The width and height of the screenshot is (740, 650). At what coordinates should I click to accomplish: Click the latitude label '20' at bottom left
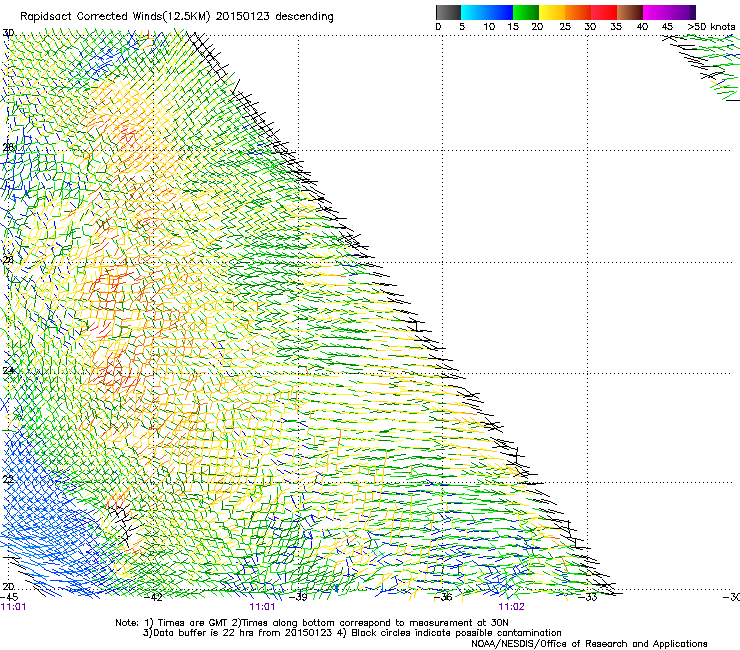pyautogui.click(x=8, y=587)
